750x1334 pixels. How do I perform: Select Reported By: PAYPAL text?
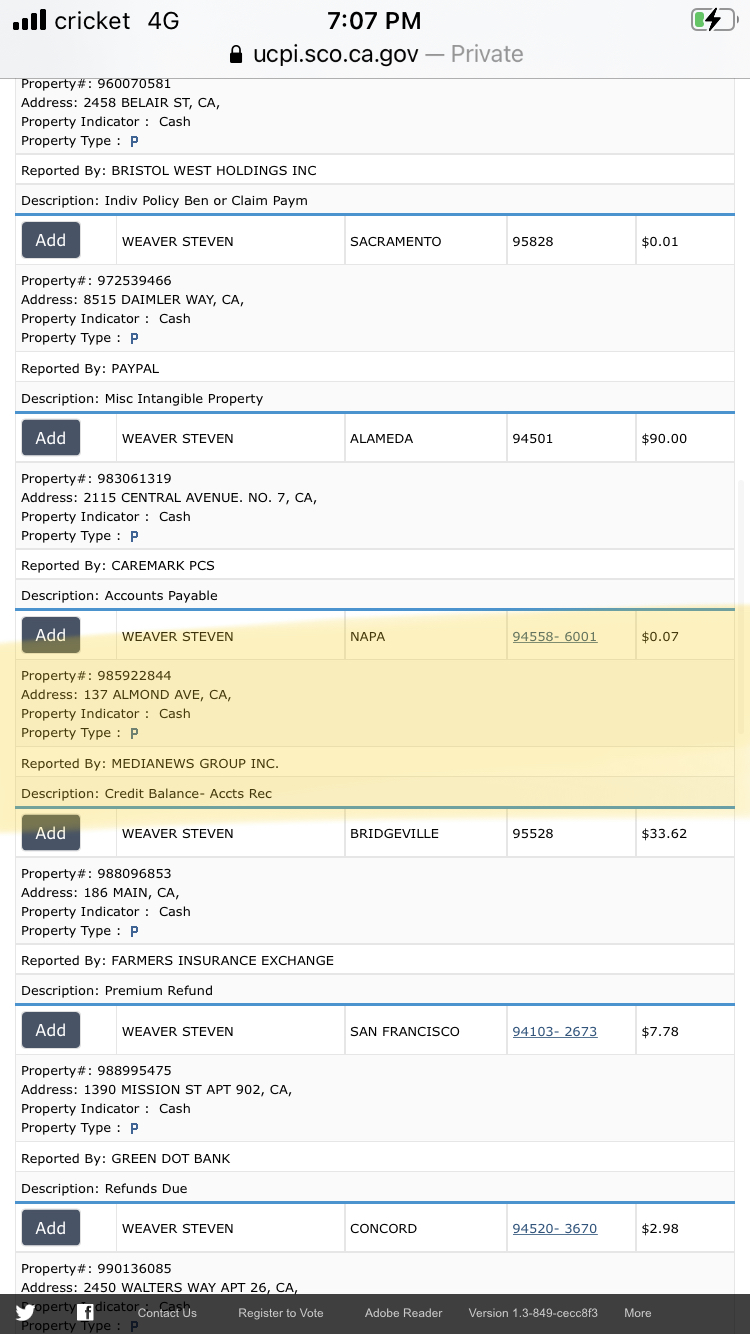[x=90, y=369]
